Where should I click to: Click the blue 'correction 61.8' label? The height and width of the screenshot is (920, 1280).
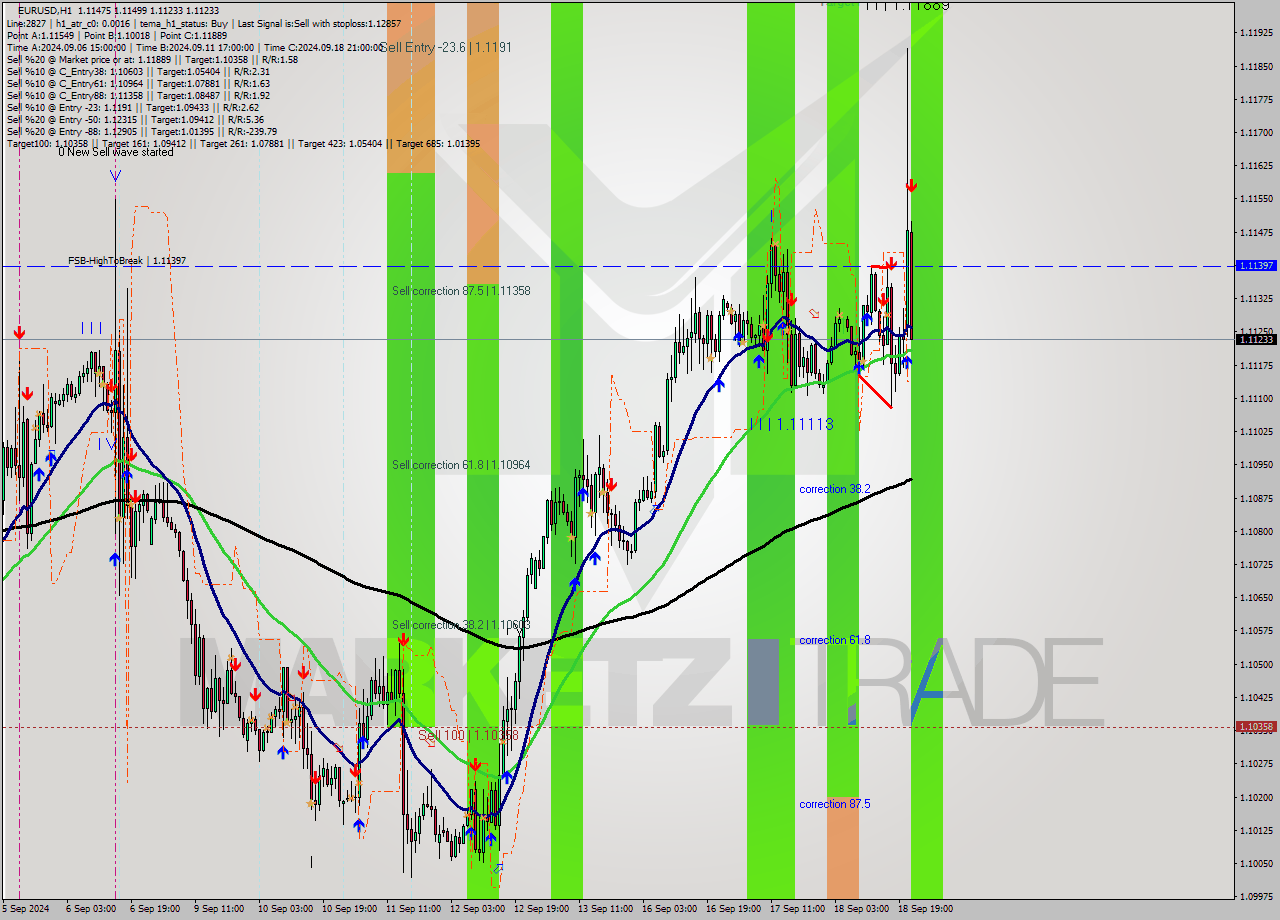835,640
